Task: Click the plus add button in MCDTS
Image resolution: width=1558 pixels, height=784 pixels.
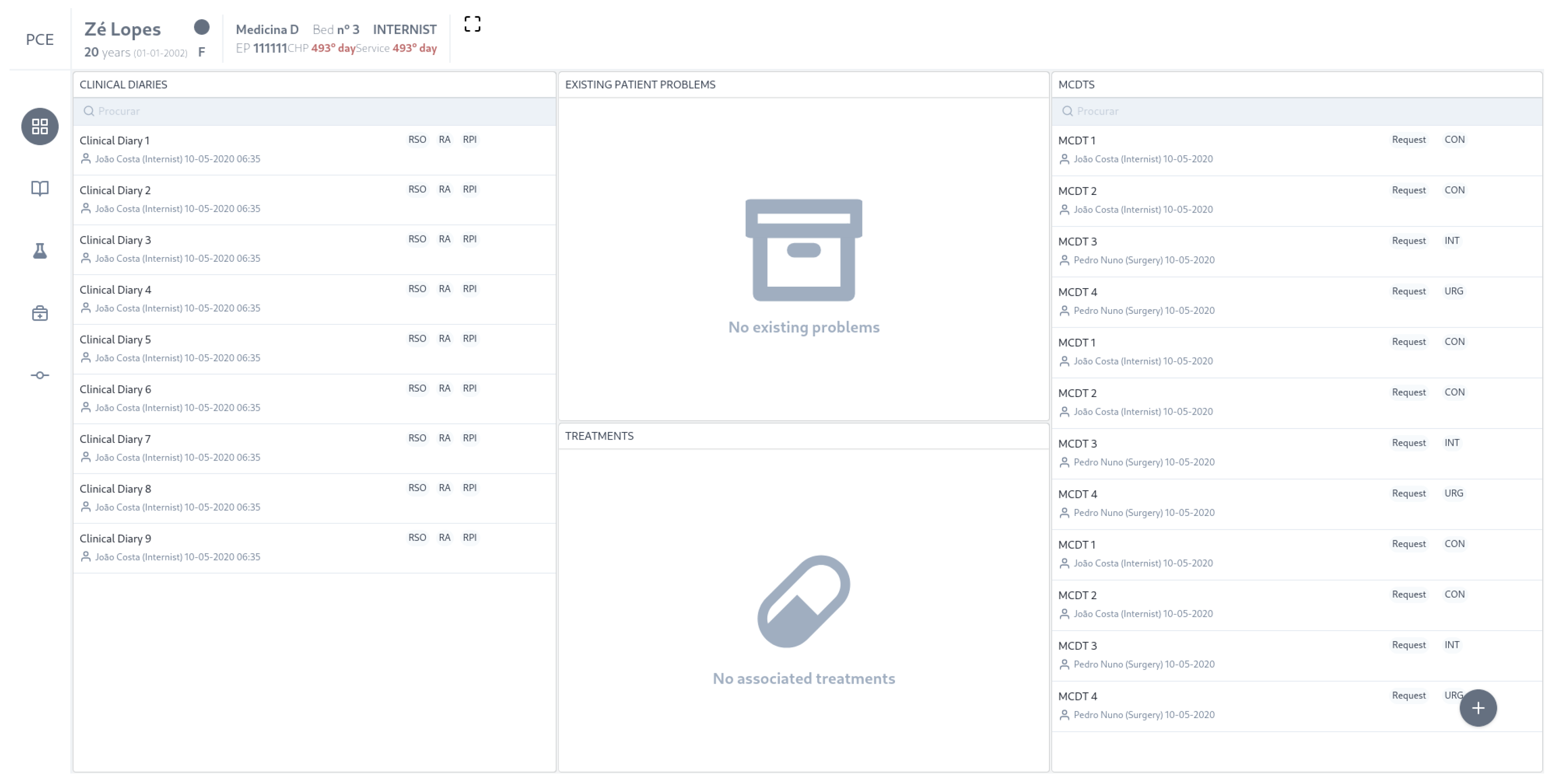Action: coord(1478,708)
